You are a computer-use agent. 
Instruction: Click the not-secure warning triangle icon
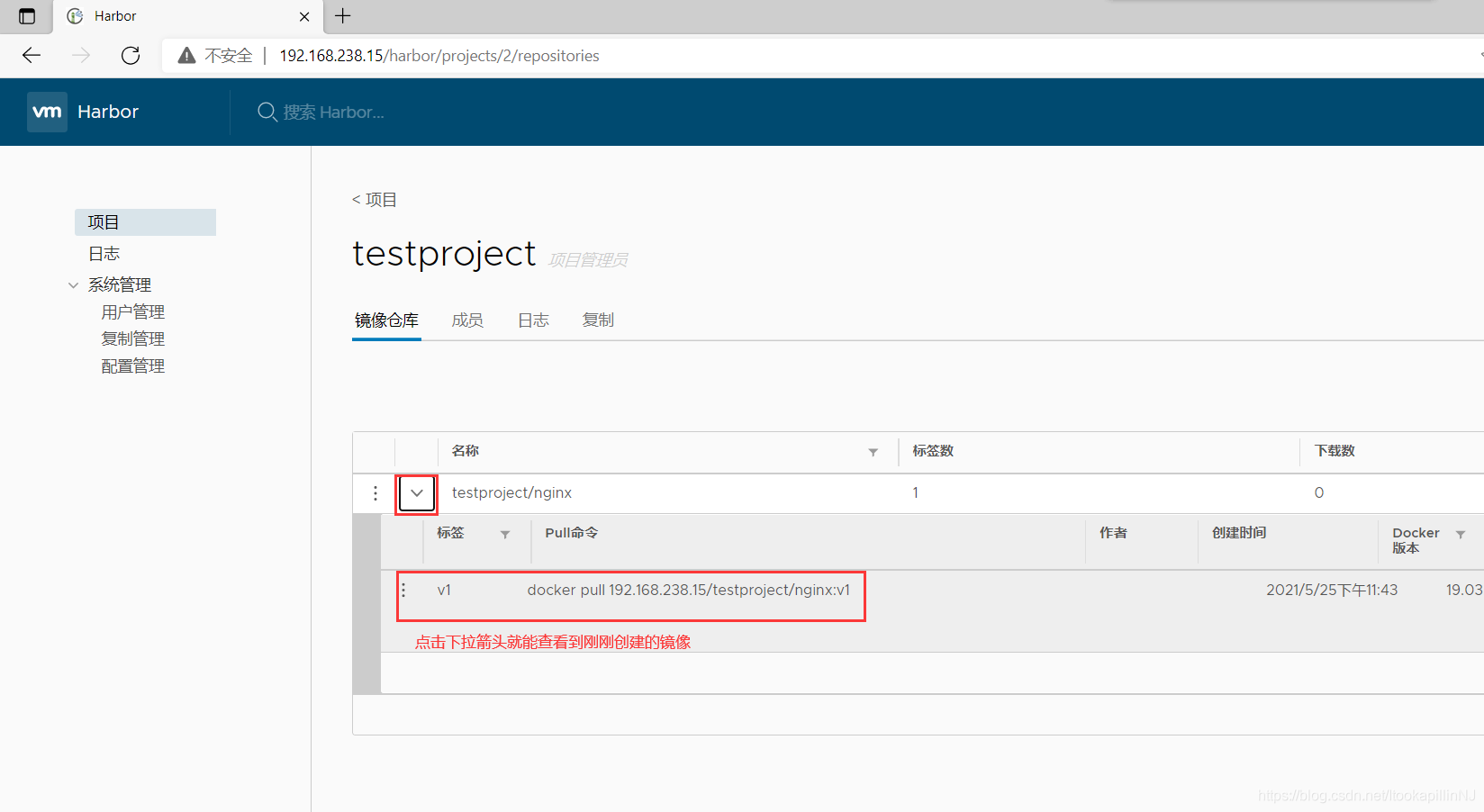pyautogui.click(x=186, y=56)
